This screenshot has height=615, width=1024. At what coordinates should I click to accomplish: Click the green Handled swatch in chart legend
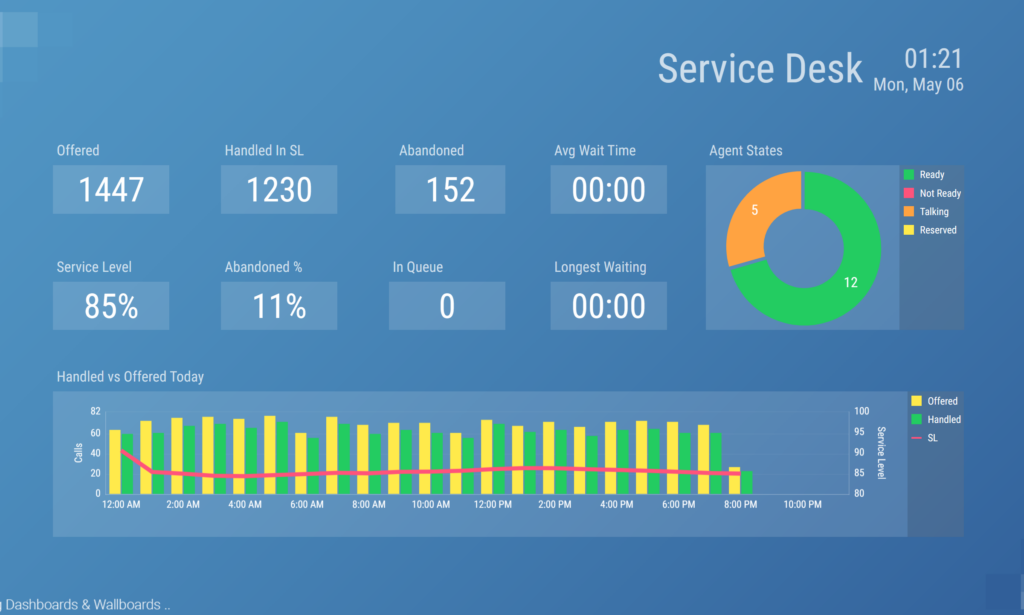click(917, 420)
